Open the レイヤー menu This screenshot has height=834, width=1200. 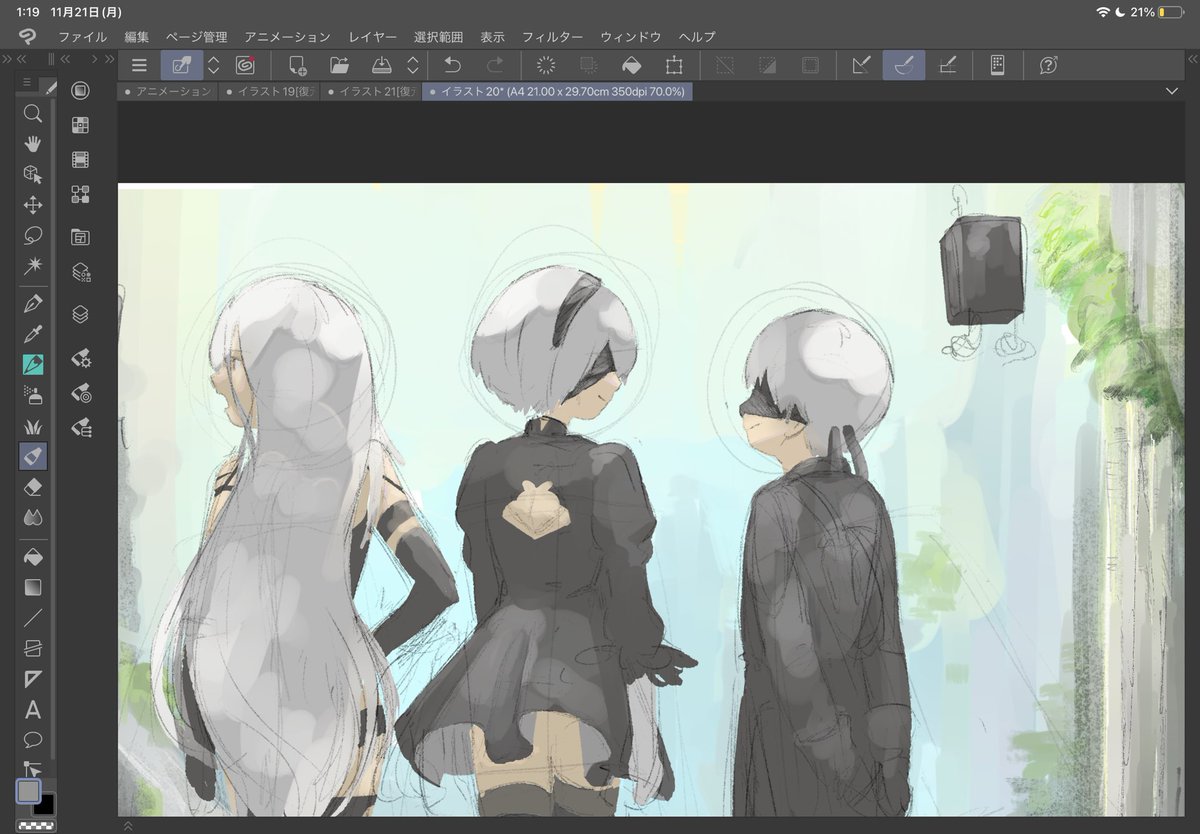pyautogui.click(x=372, y=37)
